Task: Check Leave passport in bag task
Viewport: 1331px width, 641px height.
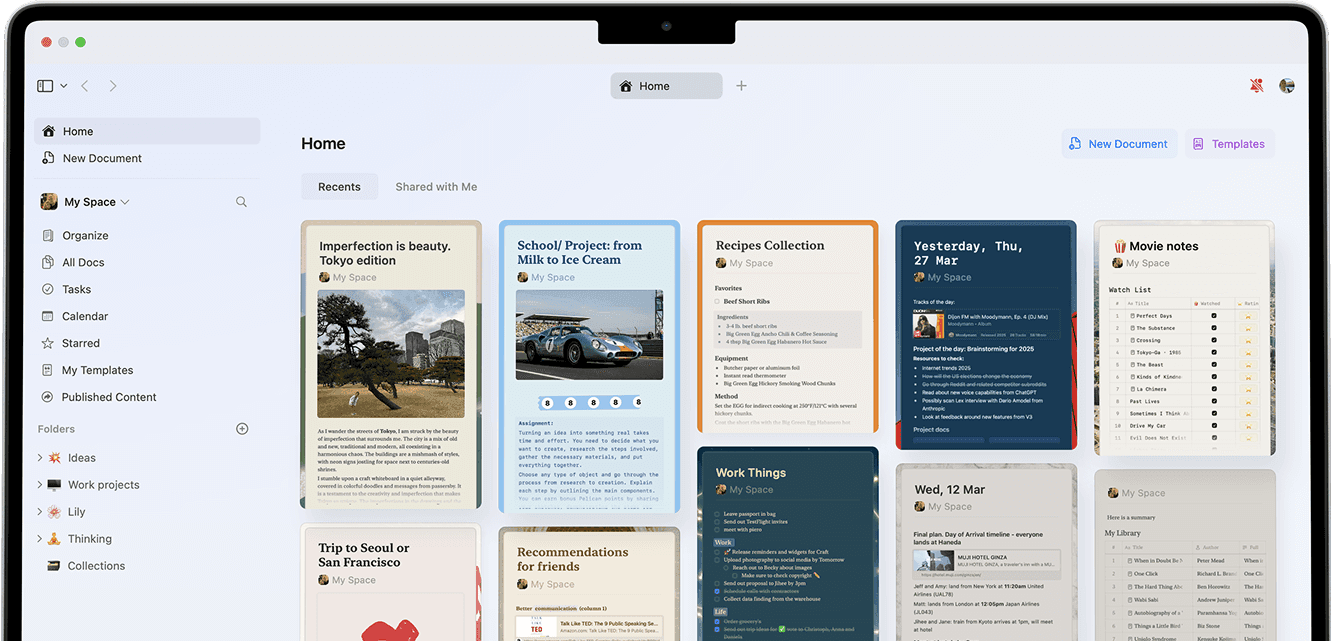Action: pyautogui.click(x=717, y=514)
